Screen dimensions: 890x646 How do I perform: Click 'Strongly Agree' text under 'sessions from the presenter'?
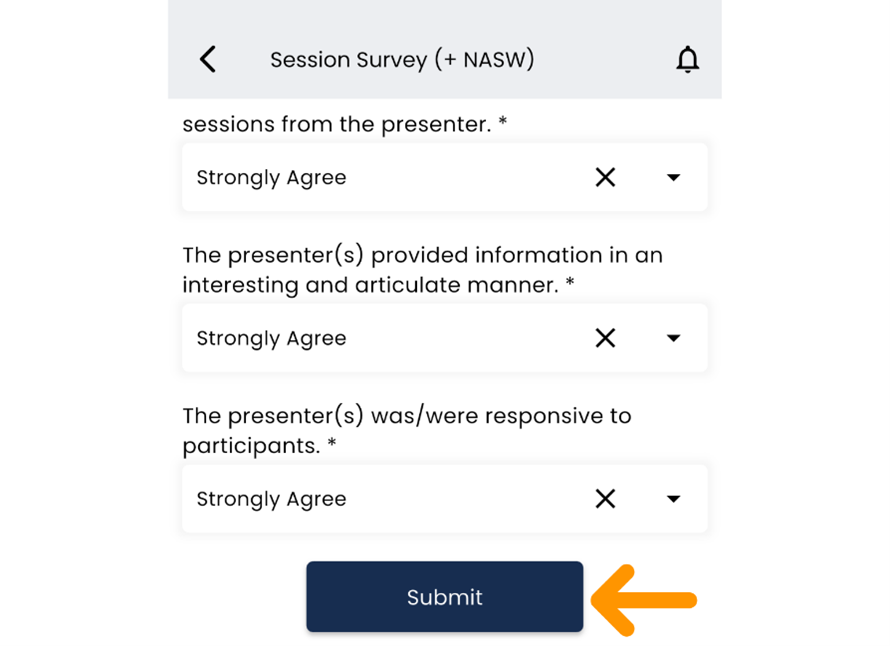271,178
